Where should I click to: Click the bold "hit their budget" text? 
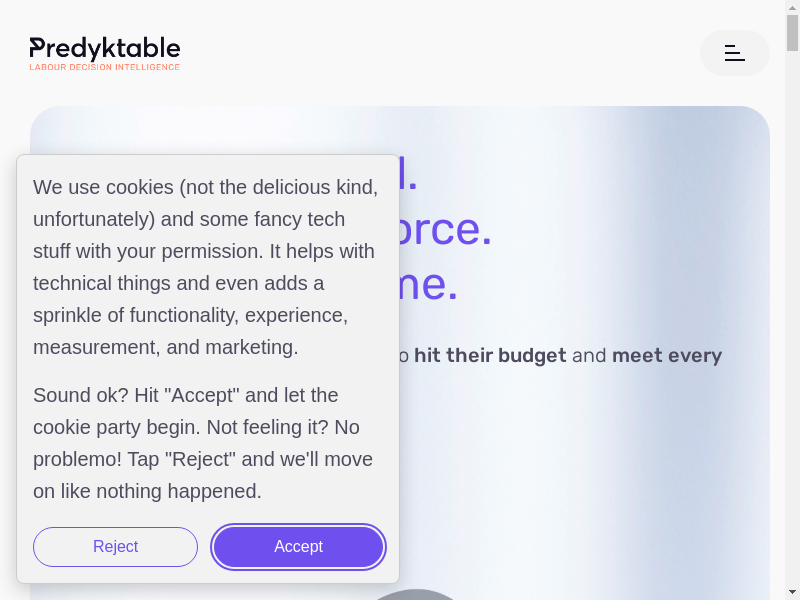point(490,355)
